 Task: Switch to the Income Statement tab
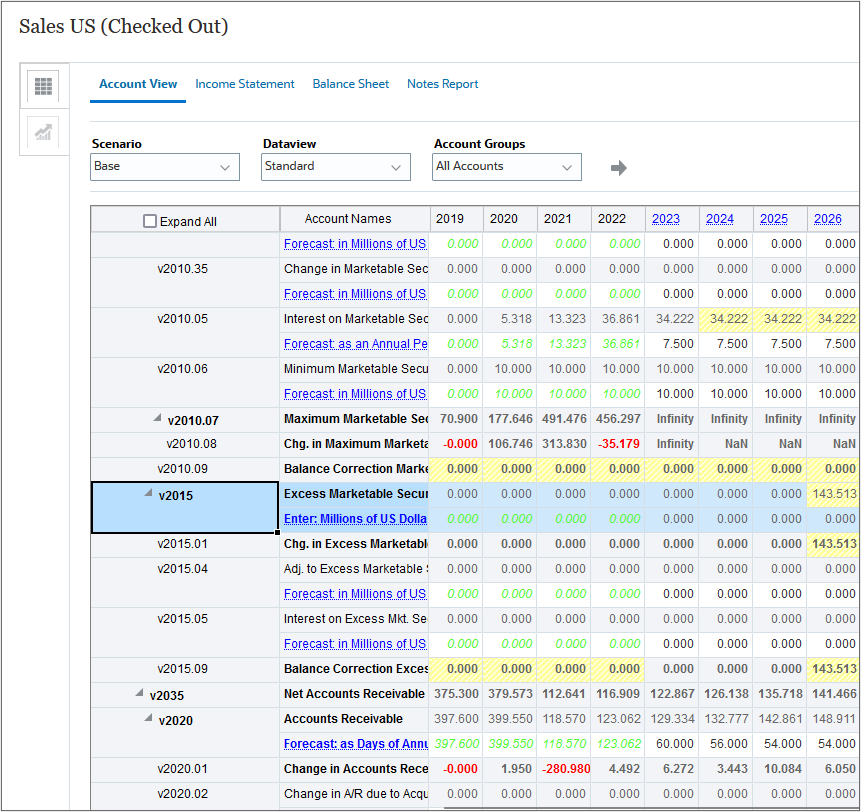click(x=245, y=84)
